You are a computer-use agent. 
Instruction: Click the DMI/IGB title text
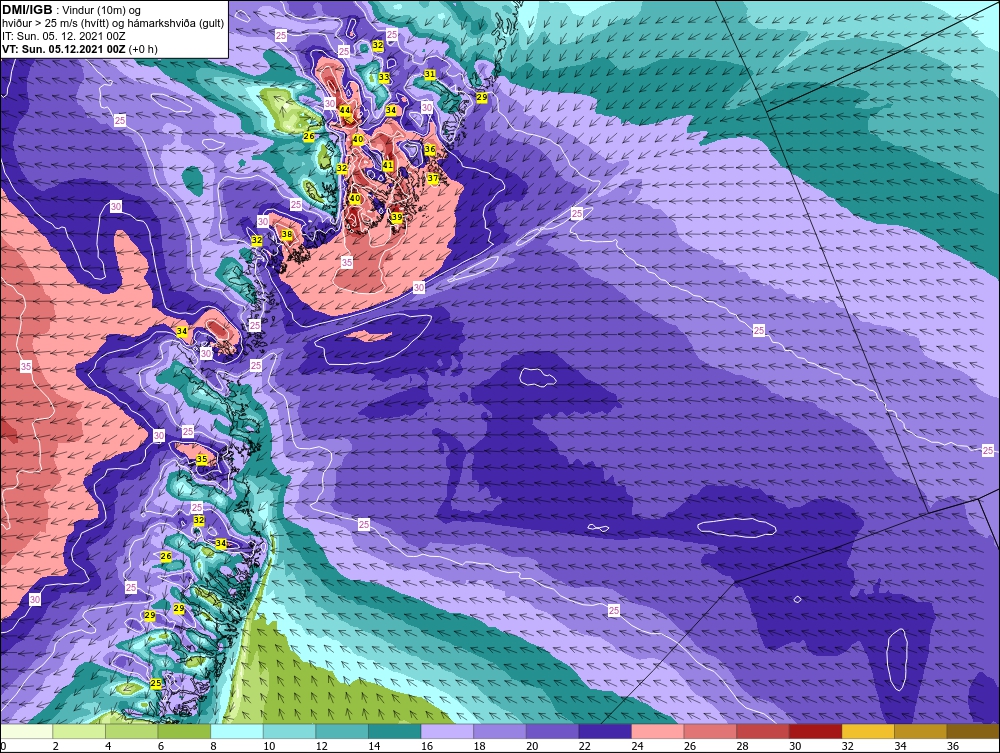pyautogui.click(x=27, y=10)
